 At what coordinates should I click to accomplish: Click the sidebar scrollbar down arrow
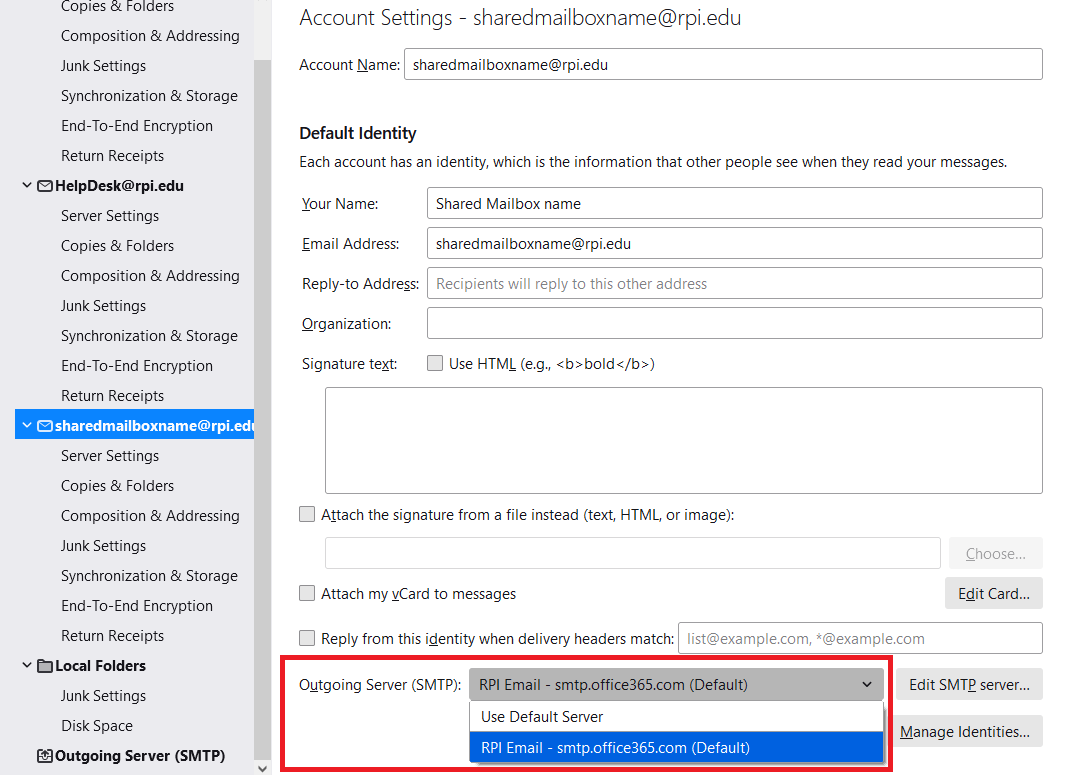point(262,768)
